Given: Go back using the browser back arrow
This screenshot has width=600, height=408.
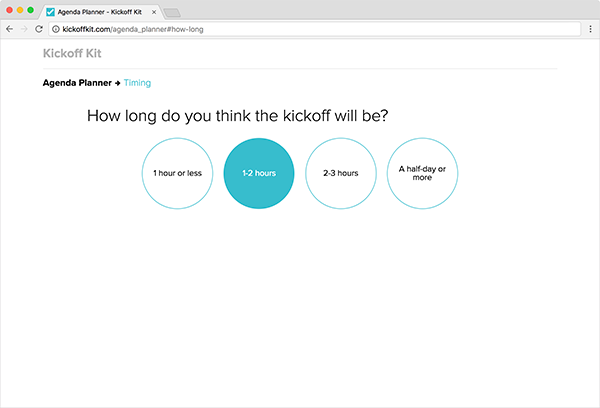Looking at the screenshot, I should (10, 29).
